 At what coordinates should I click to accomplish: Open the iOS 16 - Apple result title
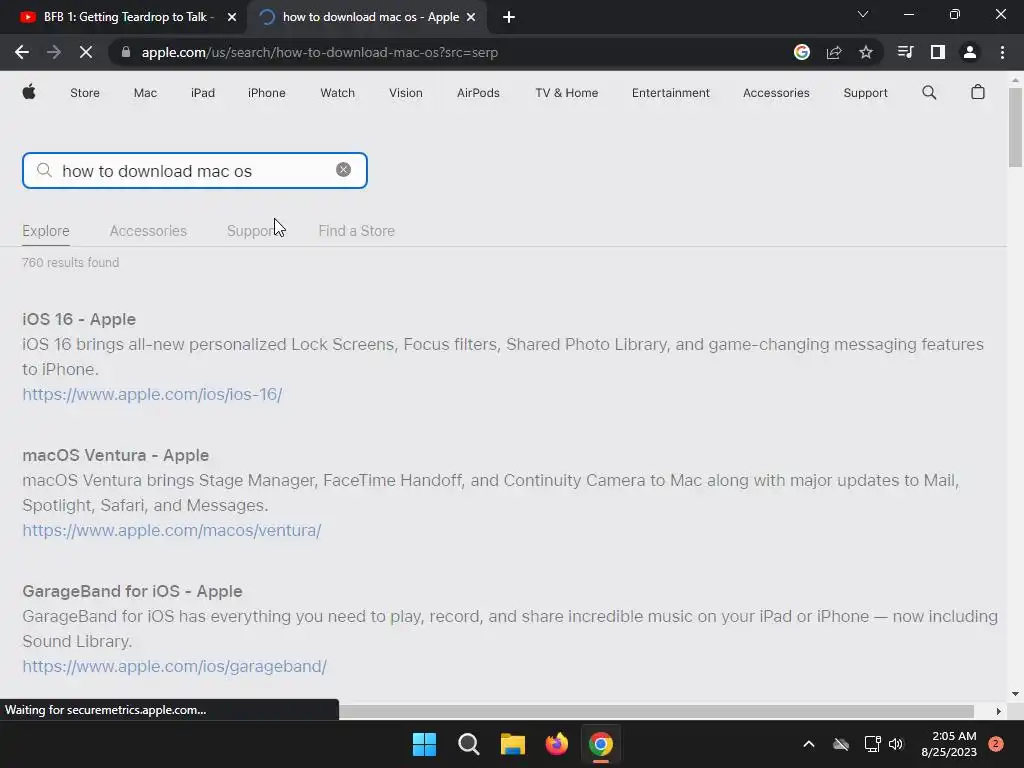pyautogui.click(x=79, y=319)
